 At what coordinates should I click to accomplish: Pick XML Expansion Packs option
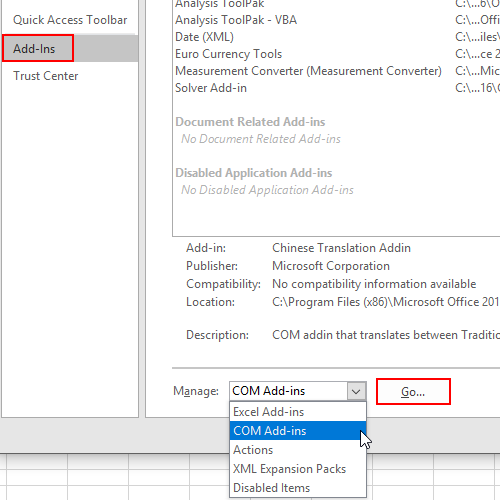(x=298, y=469)
